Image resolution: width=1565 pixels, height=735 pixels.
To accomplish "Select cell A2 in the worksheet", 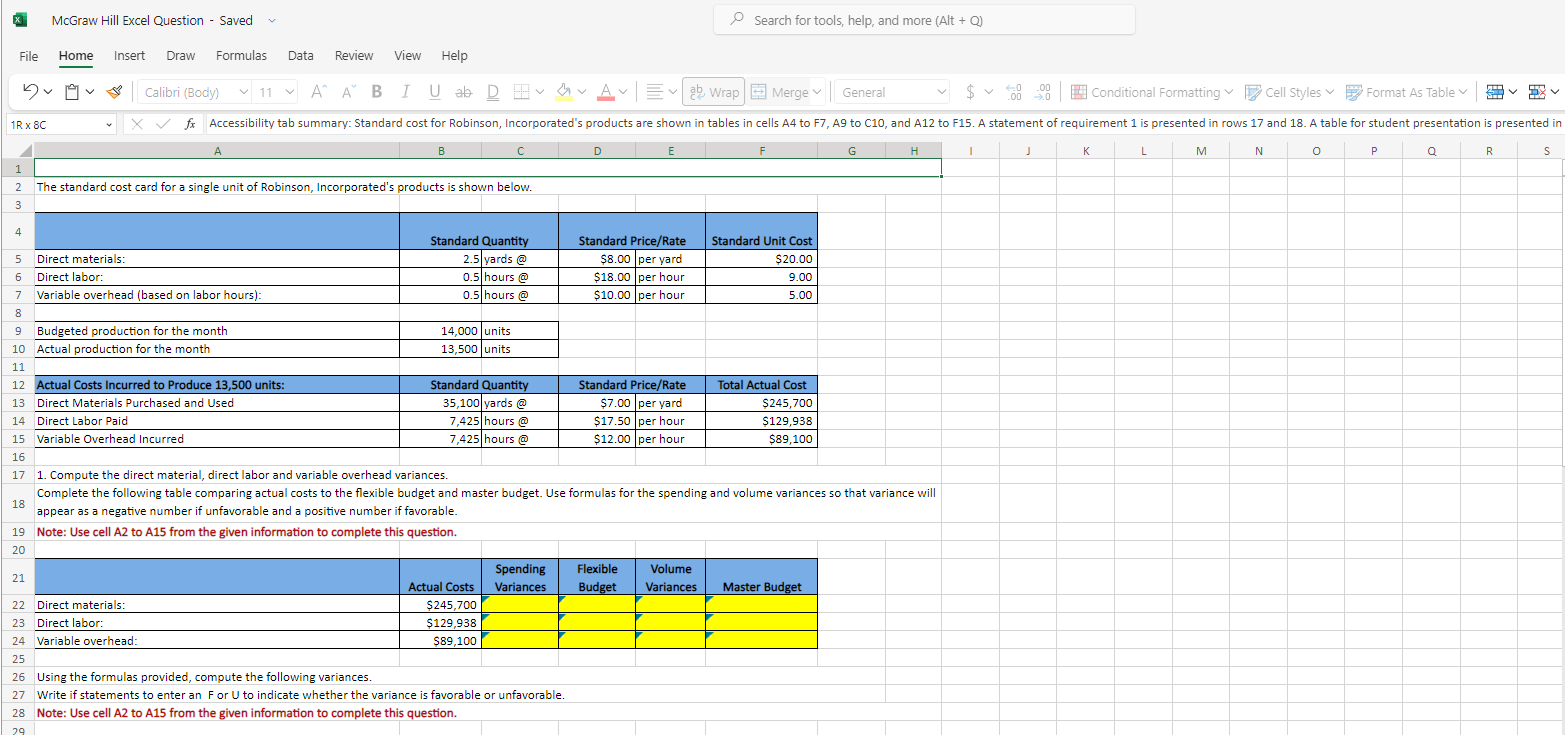I will 217,186.
